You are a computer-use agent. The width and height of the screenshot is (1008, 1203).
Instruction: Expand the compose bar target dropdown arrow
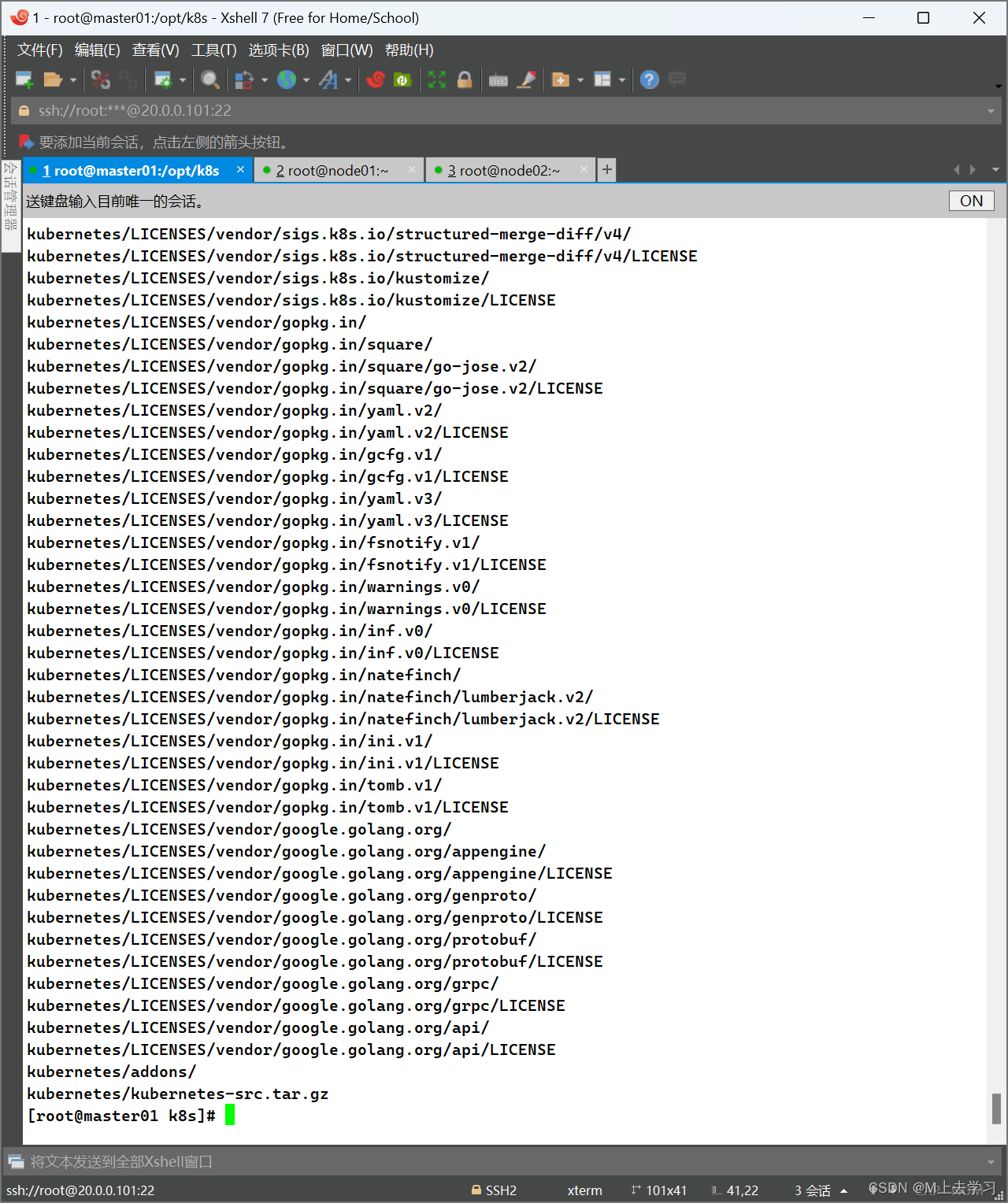[991, 1162]
